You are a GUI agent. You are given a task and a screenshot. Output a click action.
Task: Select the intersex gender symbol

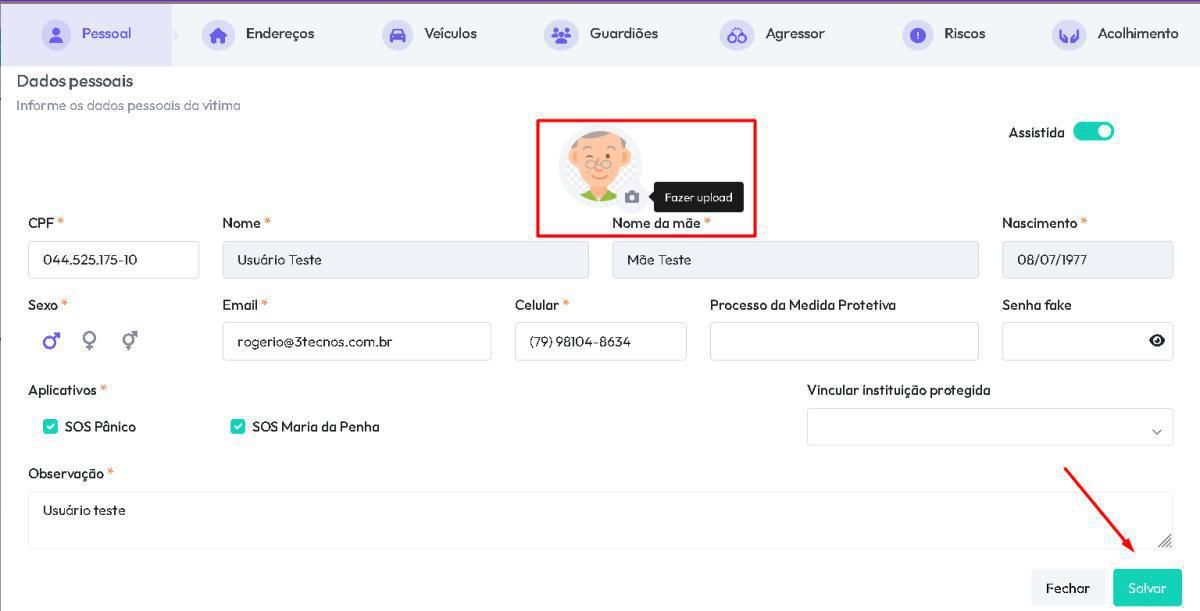point(129,341)
